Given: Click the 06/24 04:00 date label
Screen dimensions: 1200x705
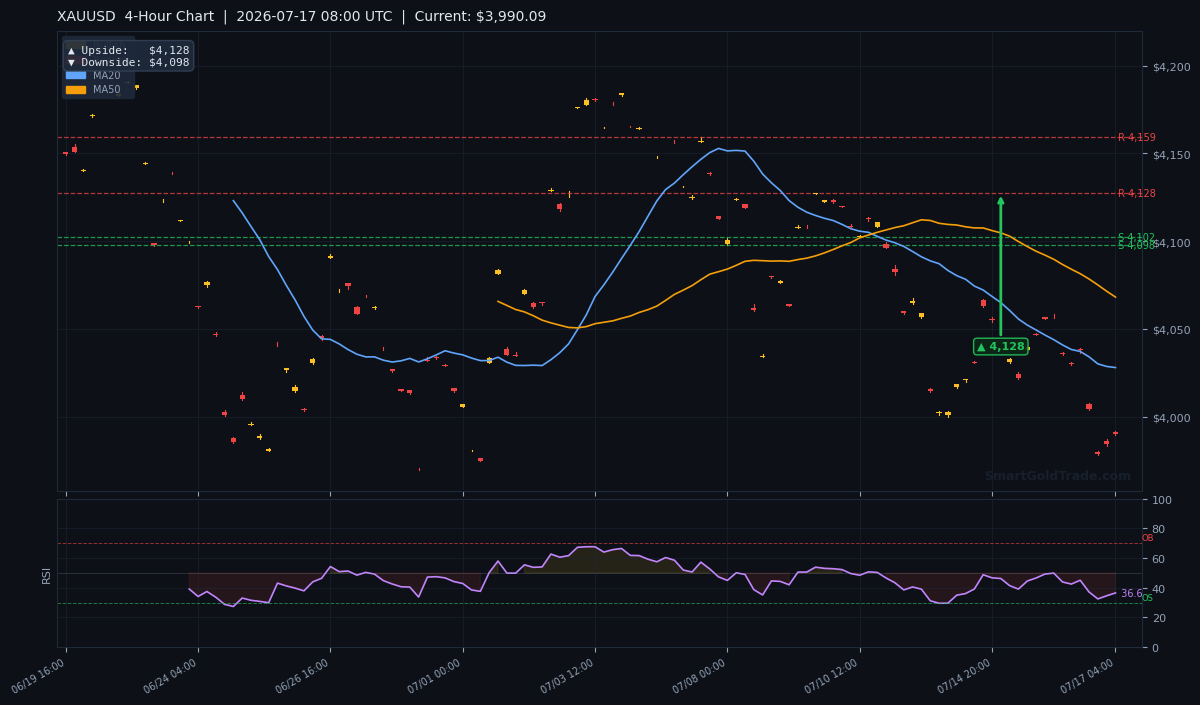Looking at the screenshot, I should 171,676.
